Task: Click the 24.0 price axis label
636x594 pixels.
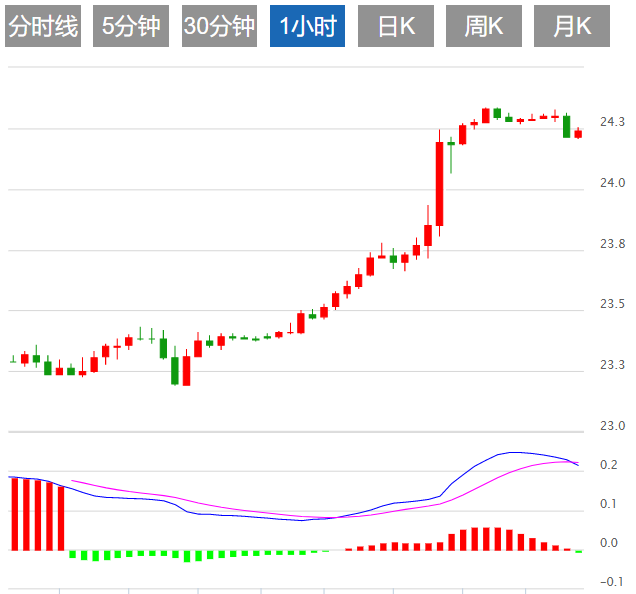Action: coord(612,183)
